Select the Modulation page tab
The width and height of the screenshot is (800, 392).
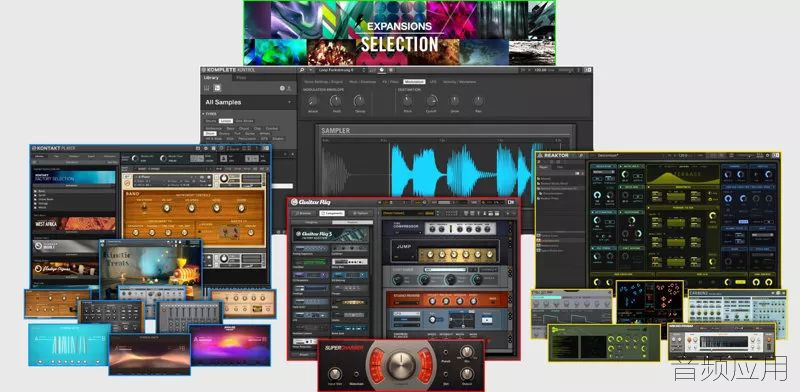[x=414, y=82]
